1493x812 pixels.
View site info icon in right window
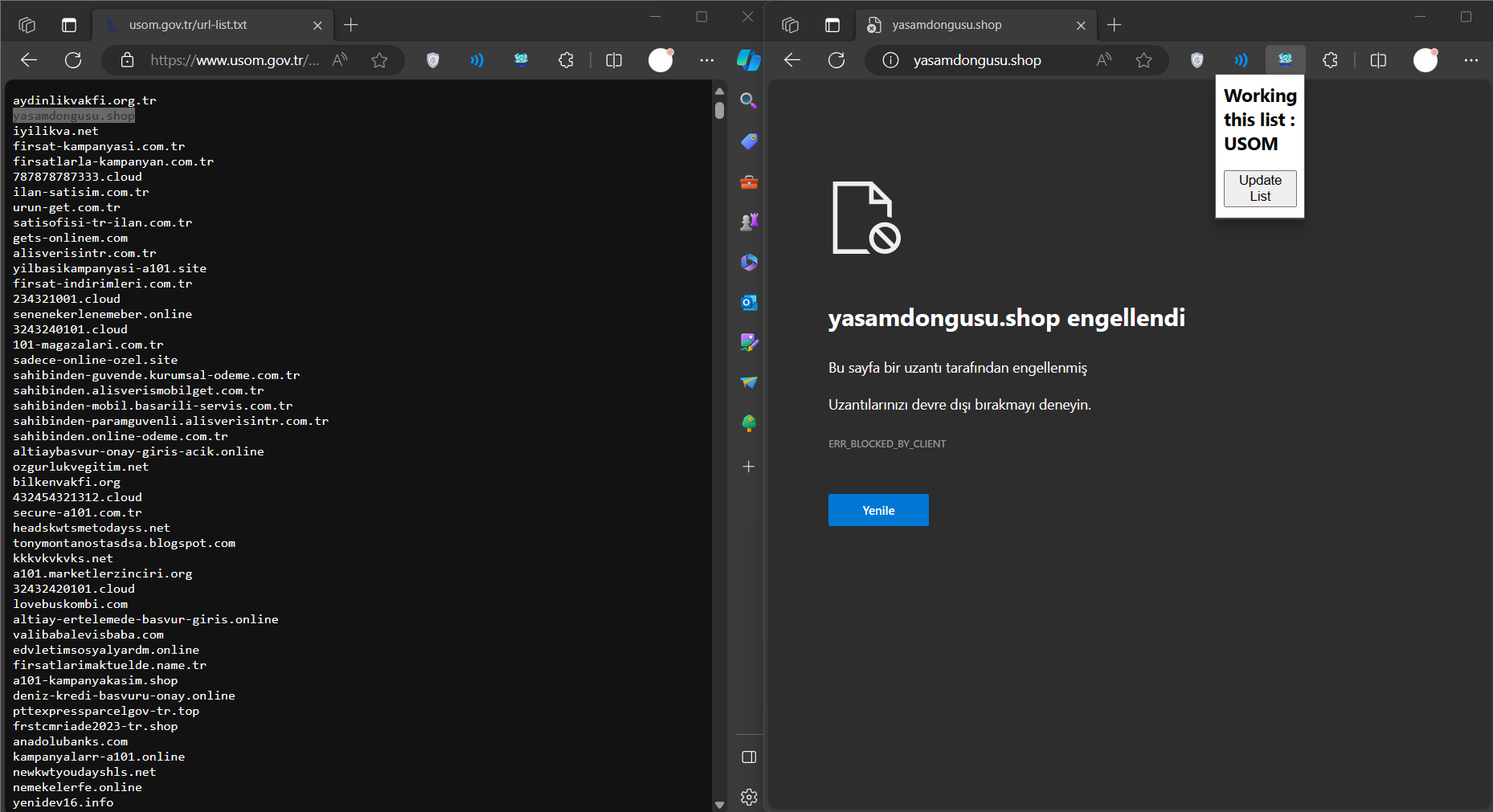890,60
